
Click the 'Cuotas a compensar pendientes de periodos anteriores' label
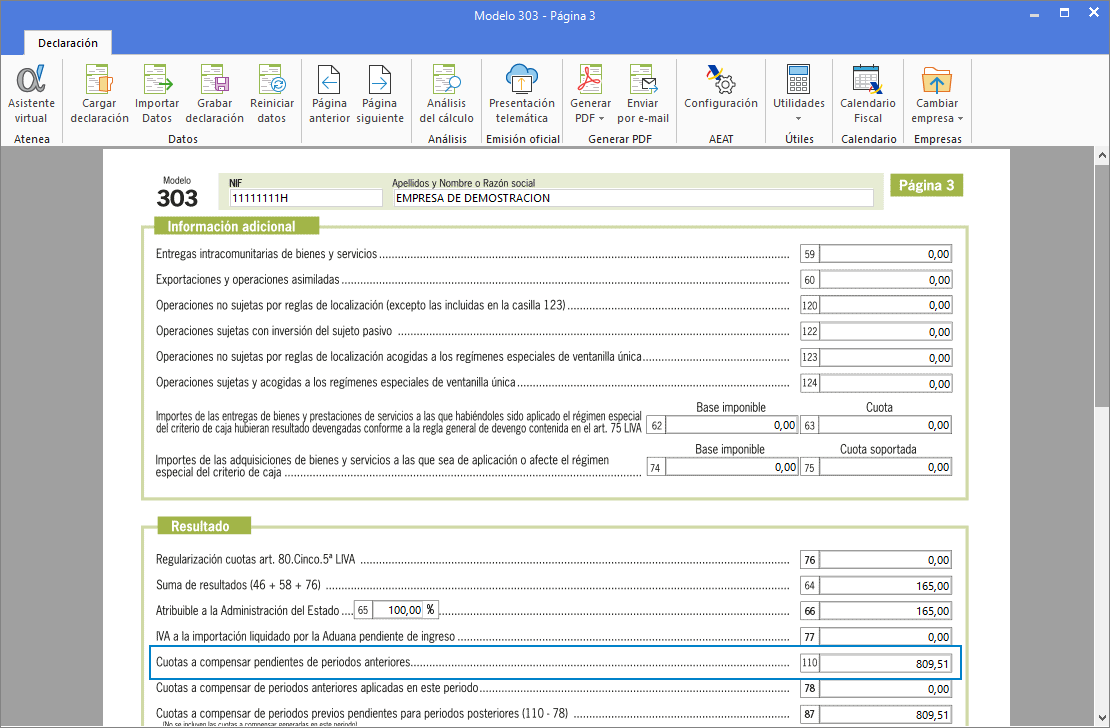click(283, 662)
